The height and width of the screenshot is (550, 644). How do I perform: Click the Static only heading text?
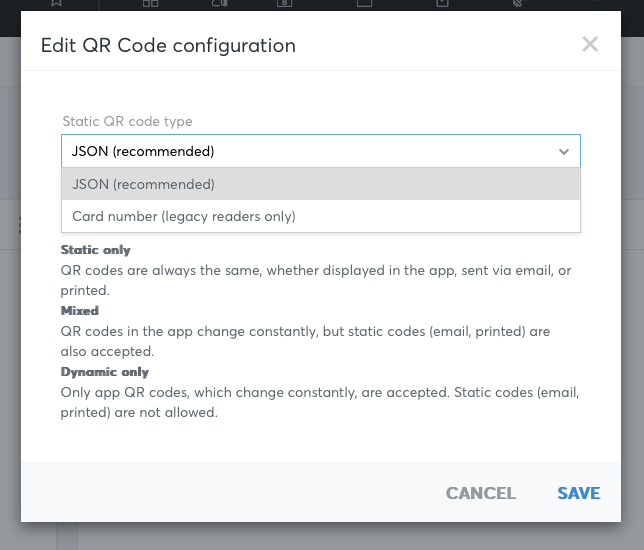click(x=95, y=250)
